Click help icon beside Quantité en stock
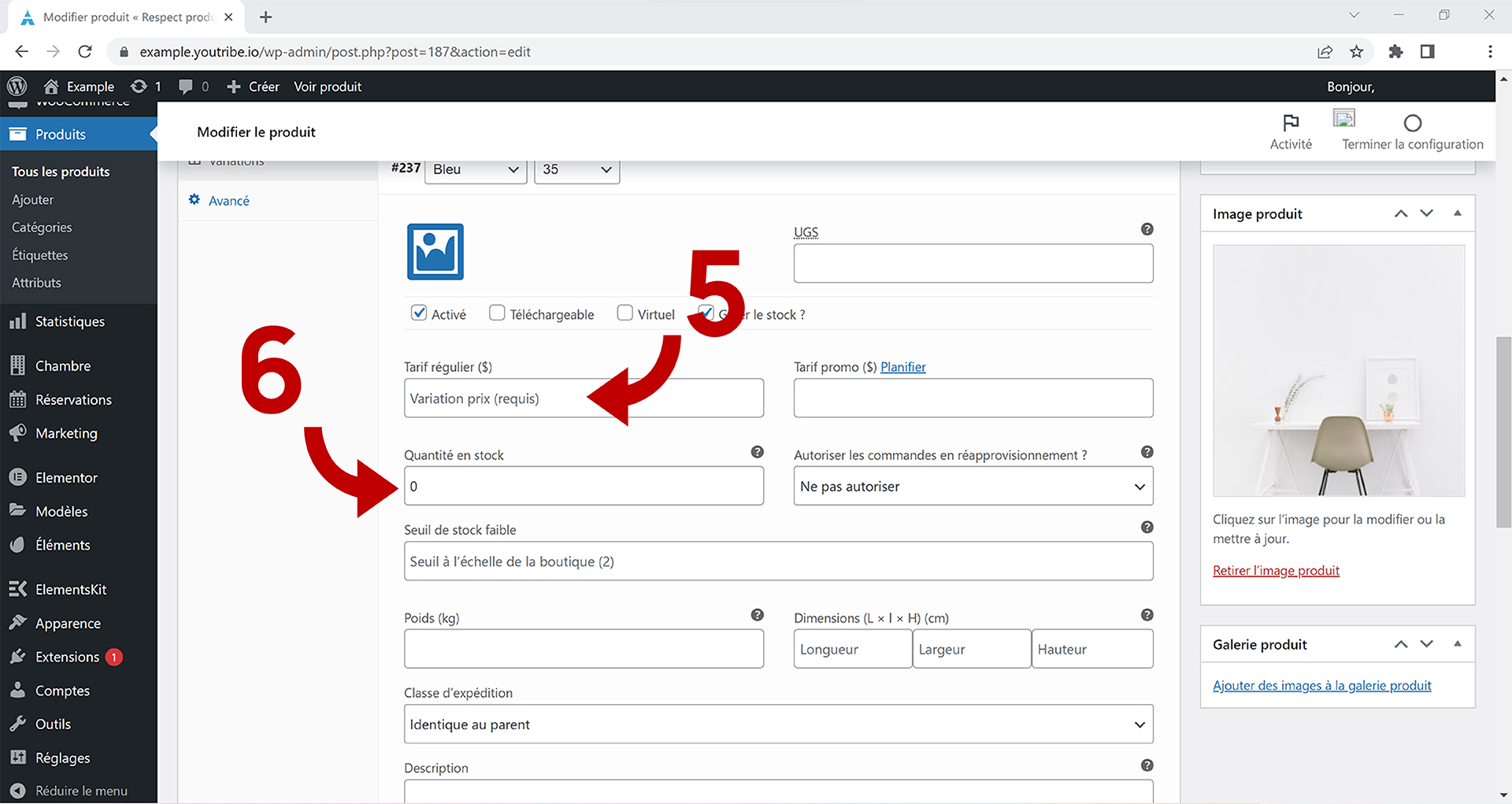1512x804 pixels. [x=757, y=452]
